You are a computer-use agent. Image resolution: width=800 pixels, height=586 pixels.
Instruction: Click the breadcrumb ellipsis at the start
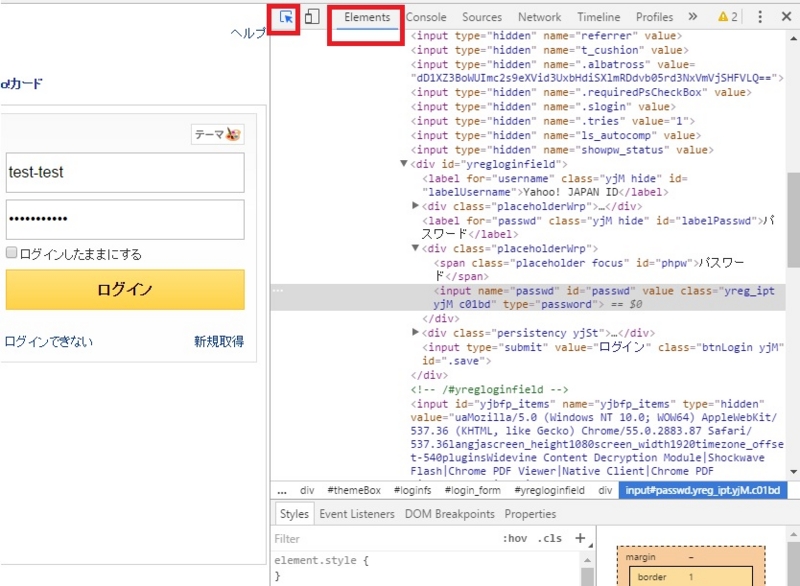point(282,491)
